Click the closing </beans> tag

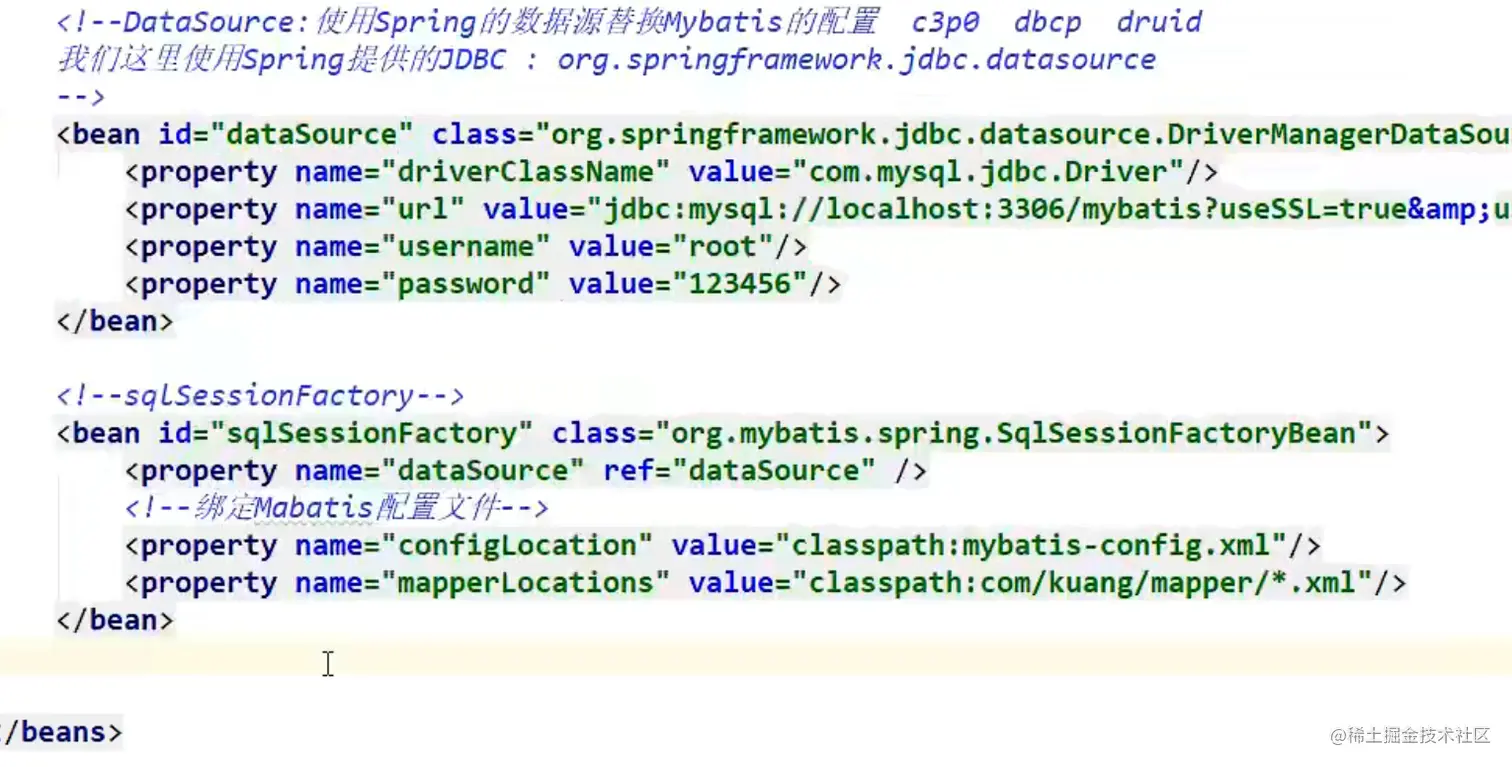tap(62, 732)
